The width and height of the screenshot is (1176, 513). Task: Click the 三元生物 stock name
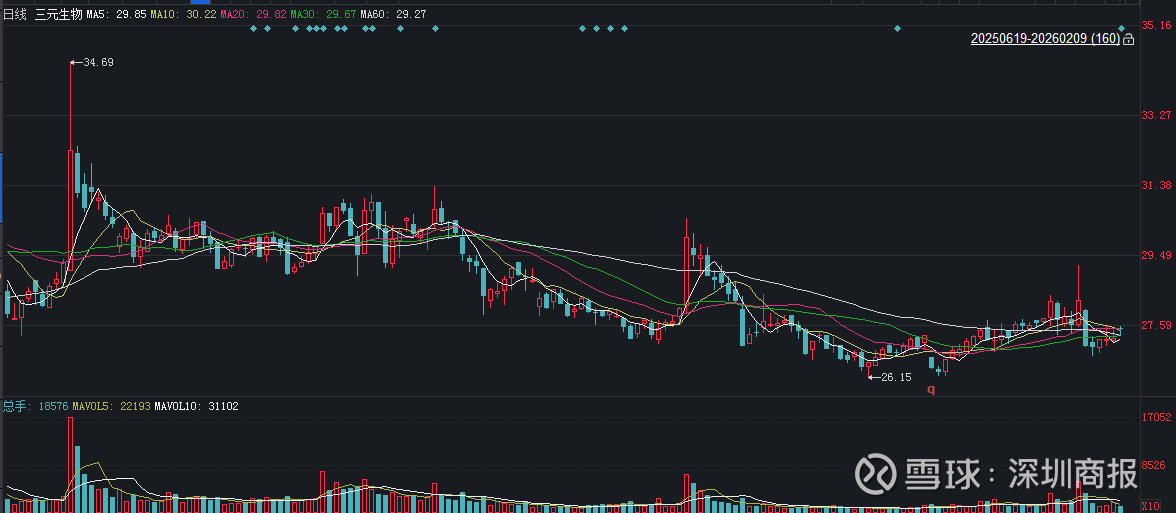[58, 15]
